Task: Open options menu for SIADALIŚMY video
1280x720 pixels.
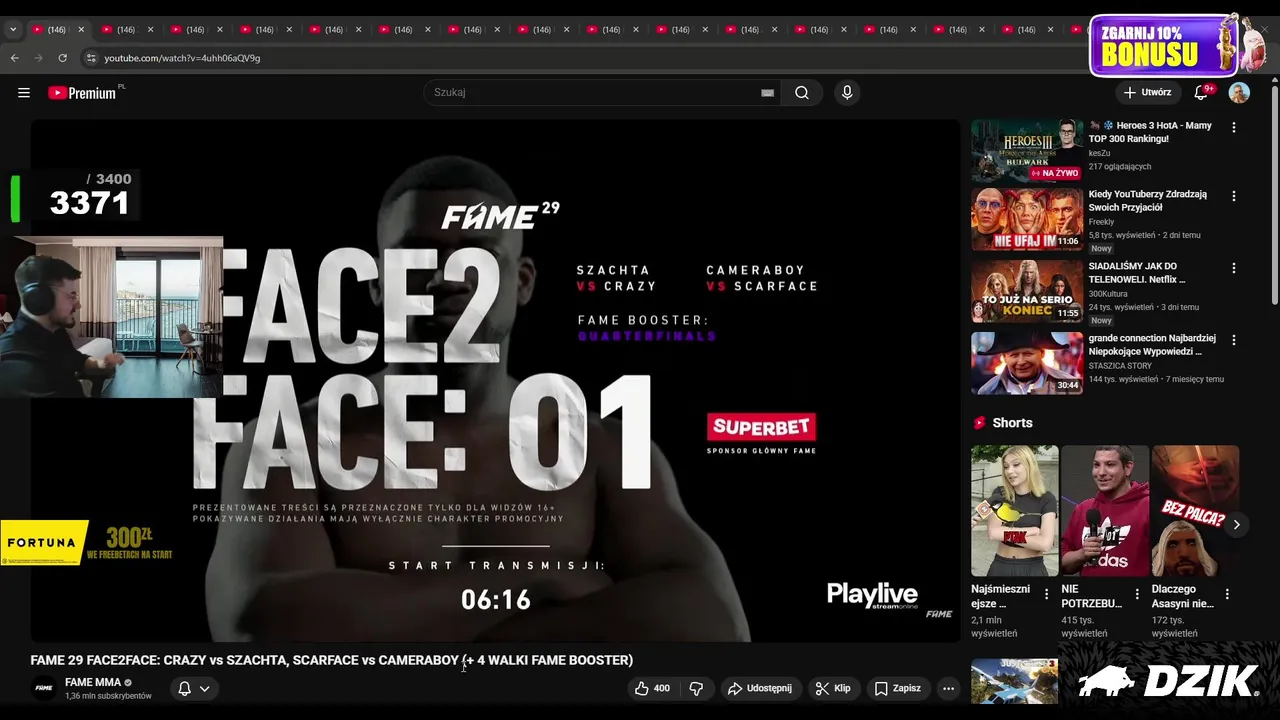Action: click(x=1233, y=268)
